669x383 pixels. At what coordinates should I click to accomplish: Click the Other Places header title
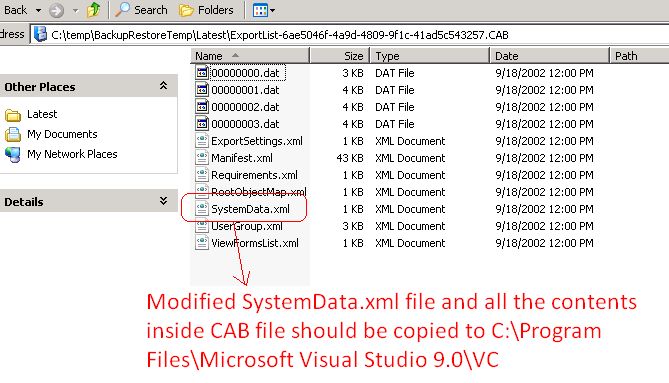click(40, 87)
